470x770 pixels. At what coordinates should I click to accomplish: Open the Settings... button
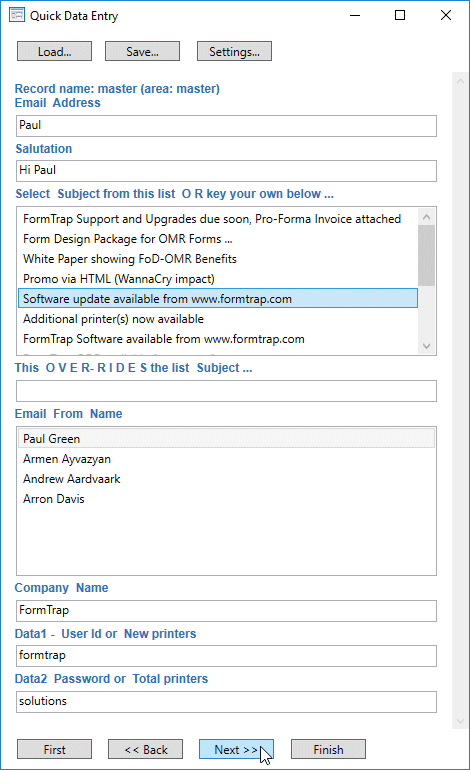pyautogui.click(x=234, y=52)
